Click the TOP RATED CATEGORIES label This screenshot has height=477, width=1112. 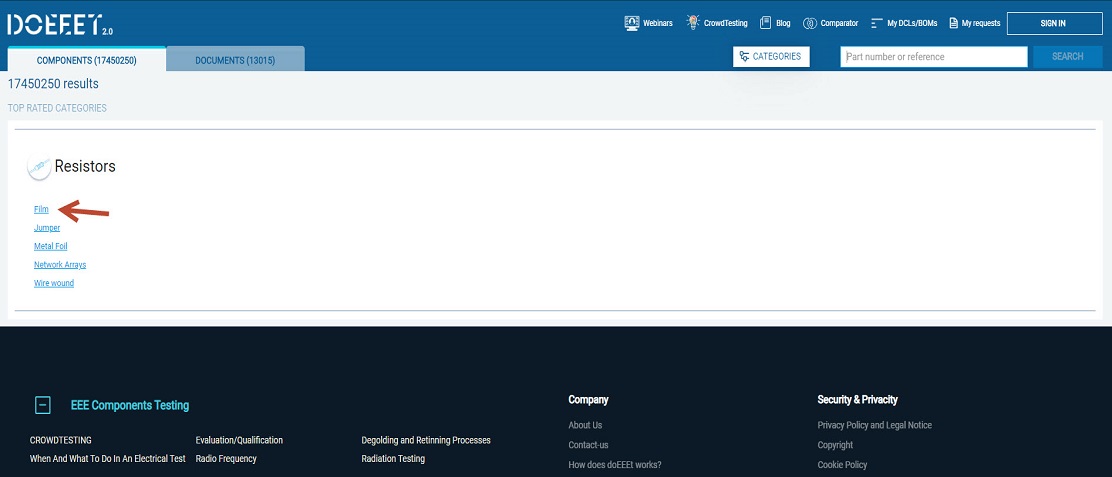point(57,108)
